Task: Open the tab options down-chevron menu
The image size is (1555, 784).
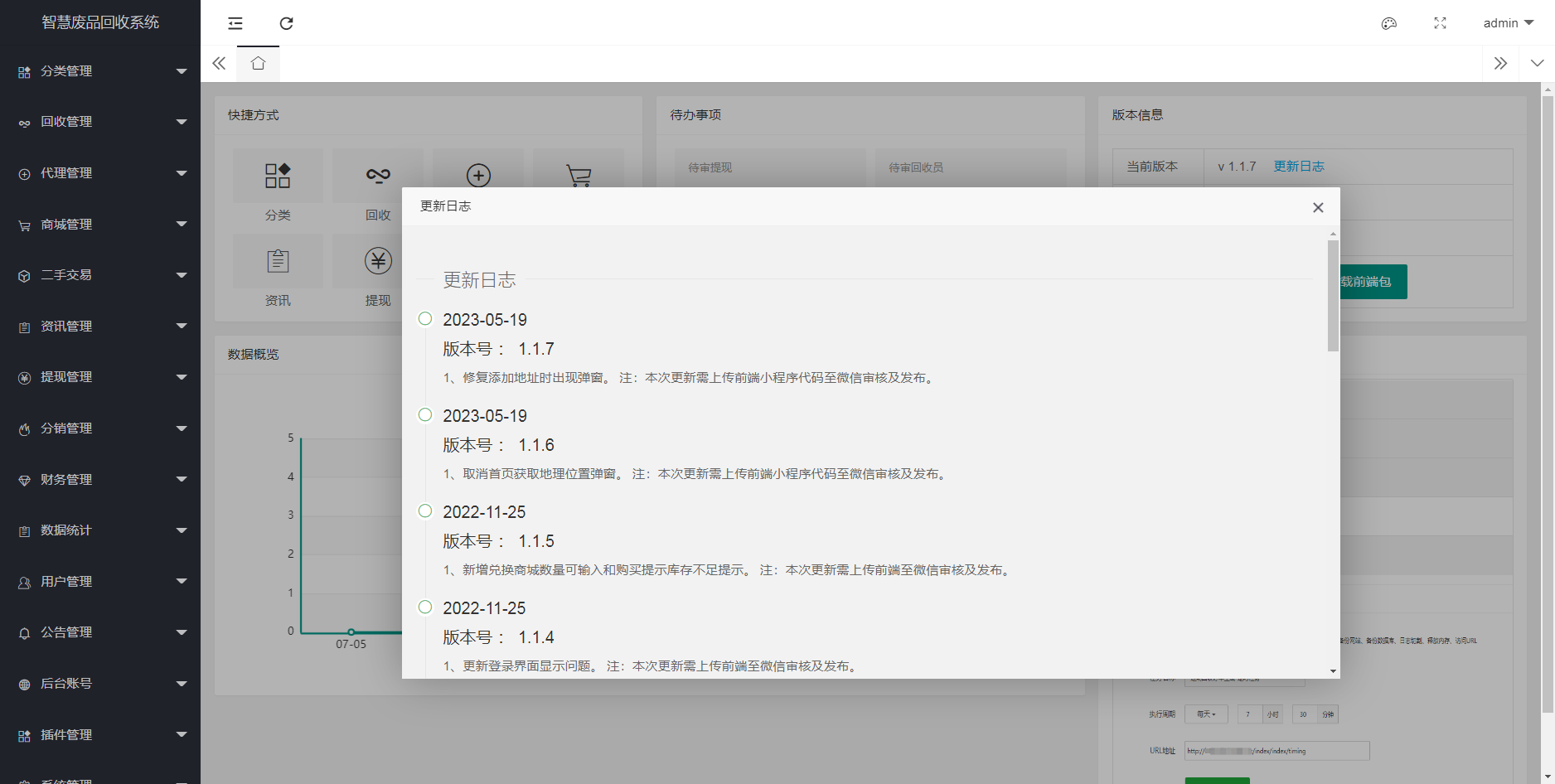Action: coord(1538,63)
